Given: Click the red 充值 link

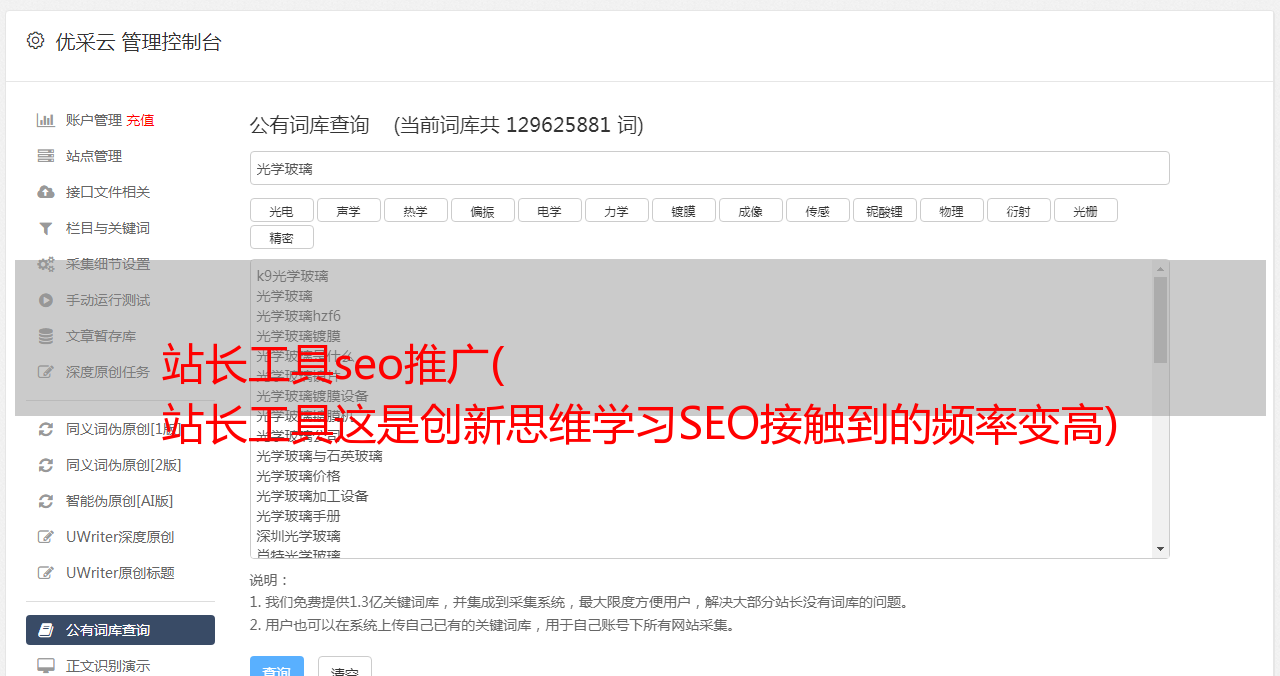Looking at the screenshot, I should 140,120.
